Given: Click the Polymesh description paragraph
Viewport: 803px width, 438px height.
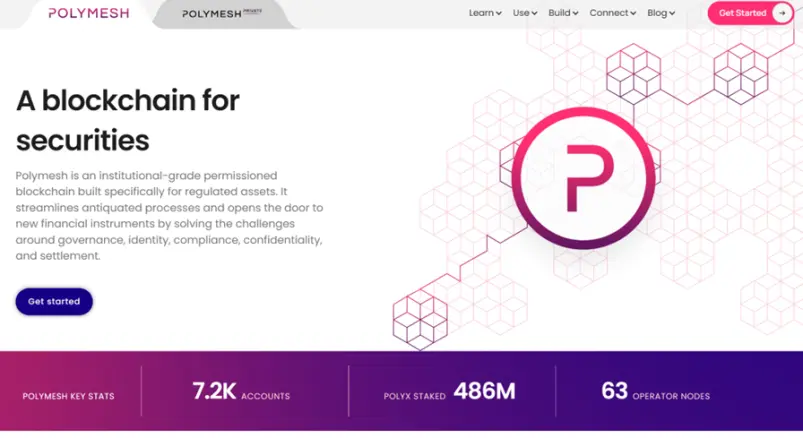Looking at the screenshot, I should [169, 216].
